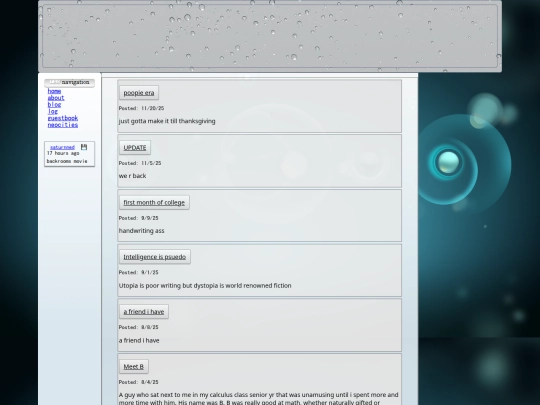The width and height of the screenshot is (540, 405).
Task: Open the "Intelligence is psuedo" post
Action: pyautogui.click(x=155, y=257)
